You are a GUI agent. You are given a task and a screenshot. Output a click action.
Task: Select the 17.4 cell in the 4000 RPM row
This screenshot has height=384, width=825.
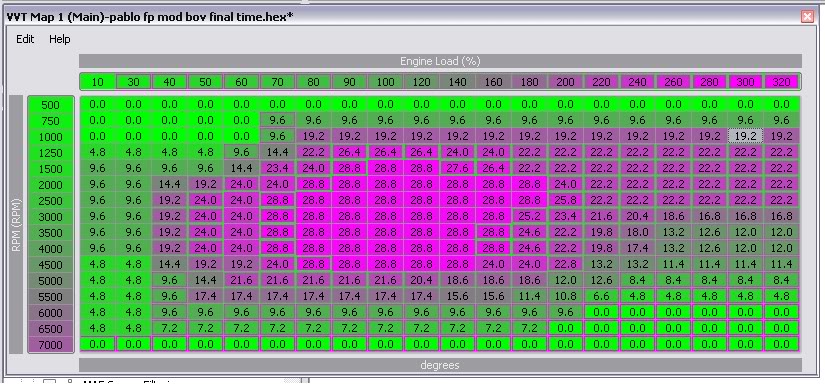(x=637, y=248)
